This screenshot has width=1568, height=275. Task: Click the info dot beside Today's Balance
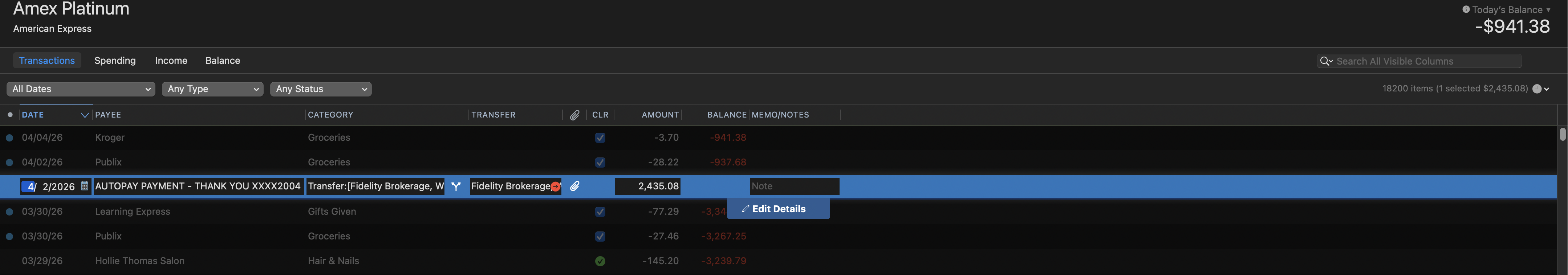1466,10
